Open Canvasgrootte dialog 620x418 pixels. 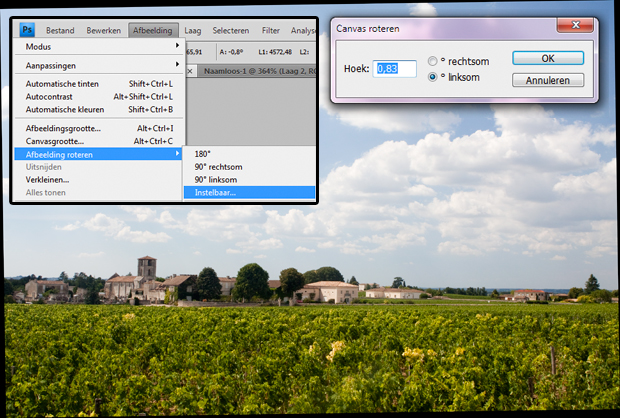pos(99,141)
